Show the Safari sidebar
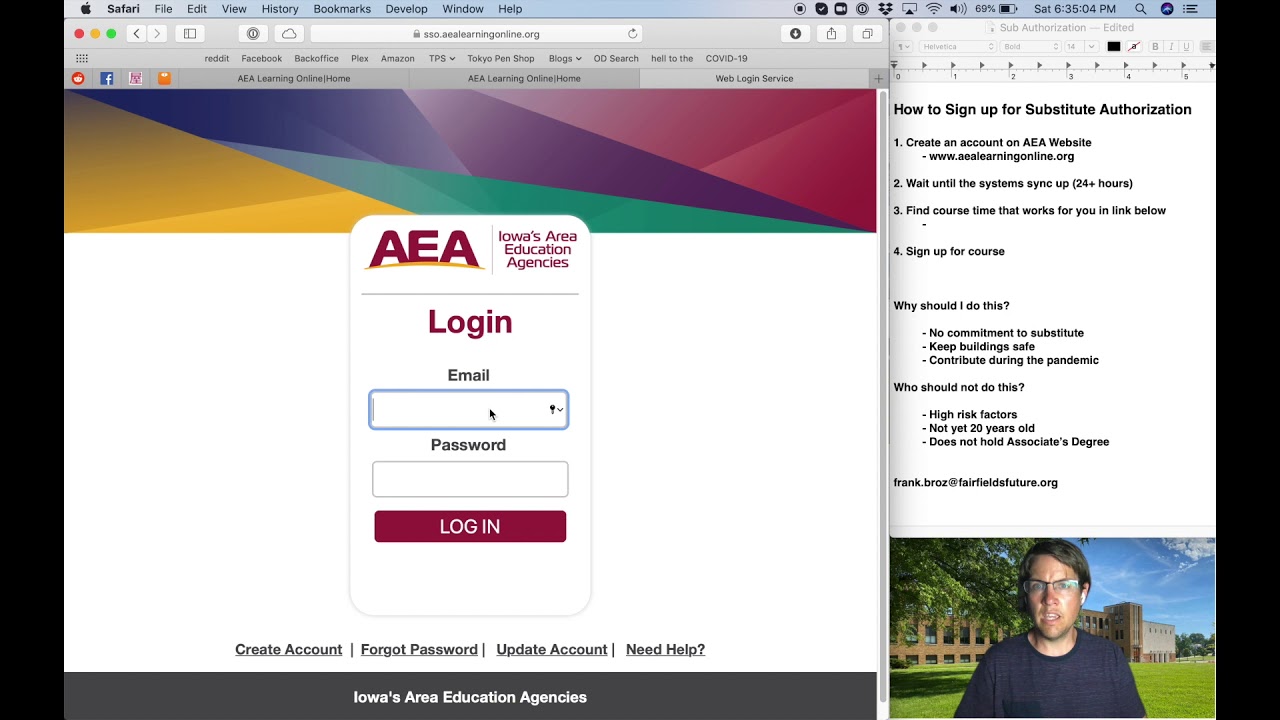Viewport: 1280px width, 720px height. [x=190, y=34]
